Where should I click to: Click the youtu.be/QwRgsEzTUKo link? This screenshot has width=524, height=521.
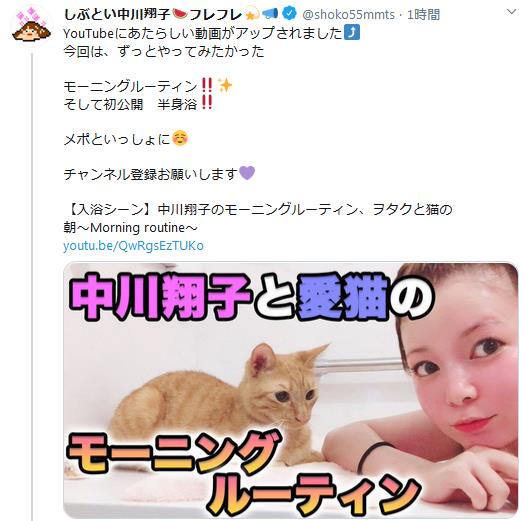[x=133, y=246]
